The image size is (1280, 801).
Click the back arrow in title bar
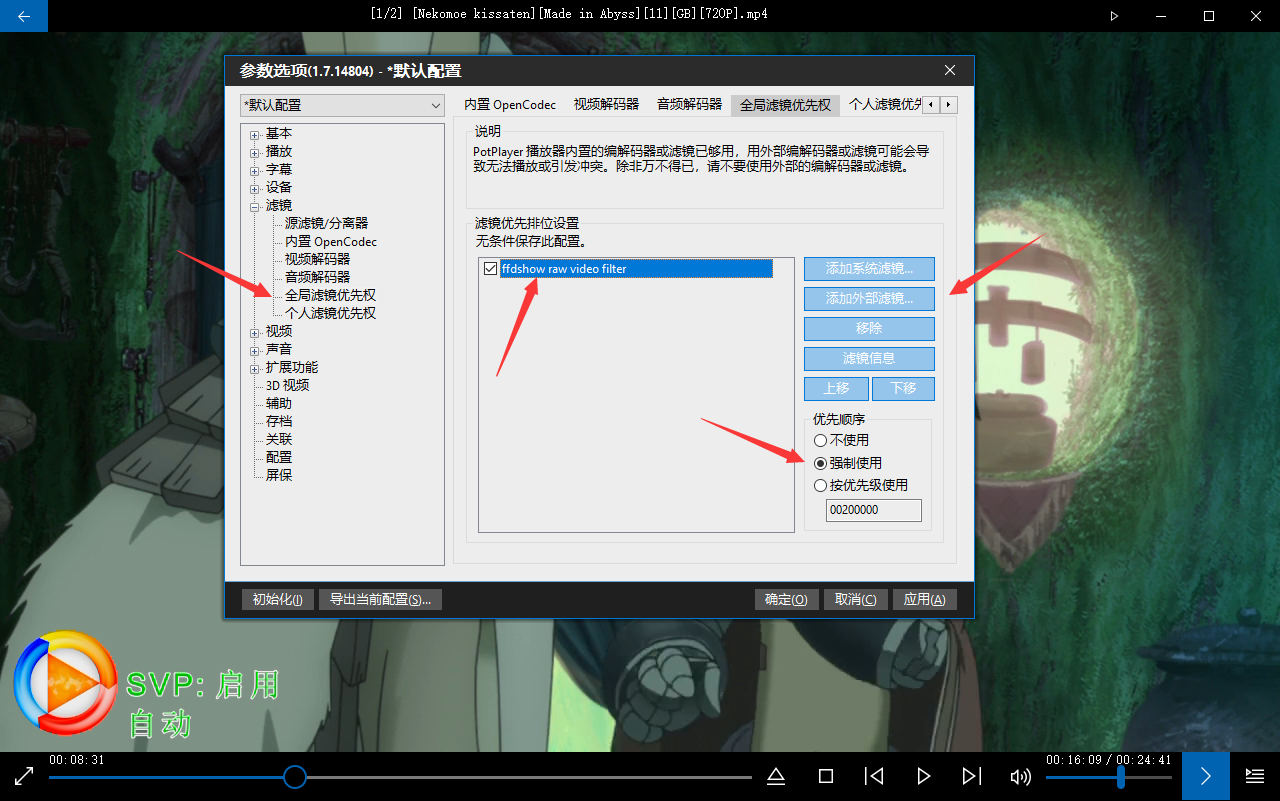(x=24, y=15)
